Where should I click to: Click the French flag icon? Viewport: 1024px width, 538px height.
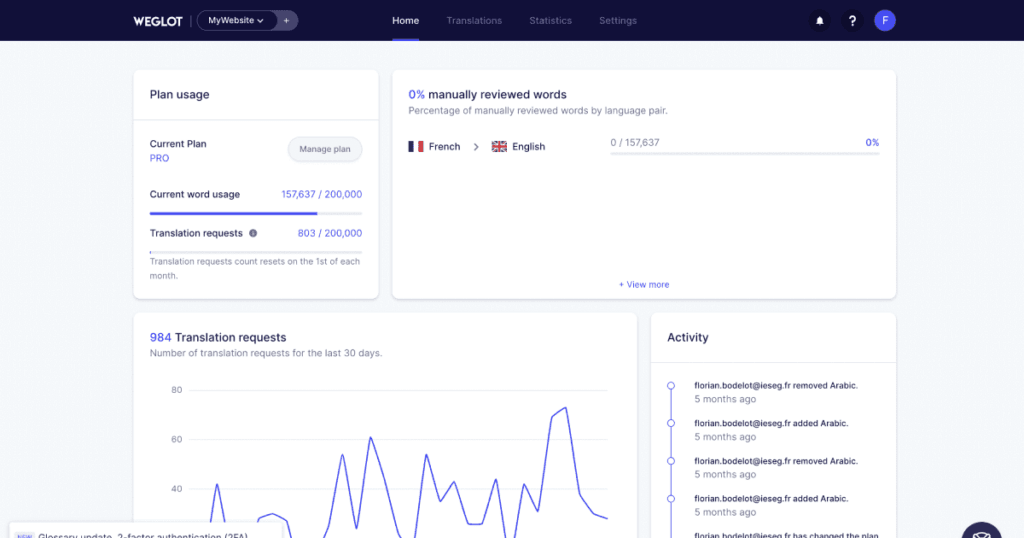pyautogui.click(x=416, y=146)
